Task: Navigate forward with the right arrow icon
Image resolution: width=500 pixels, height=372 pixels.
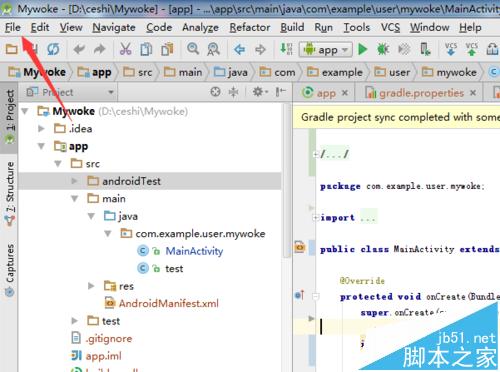Action: (x=260, y=50)
